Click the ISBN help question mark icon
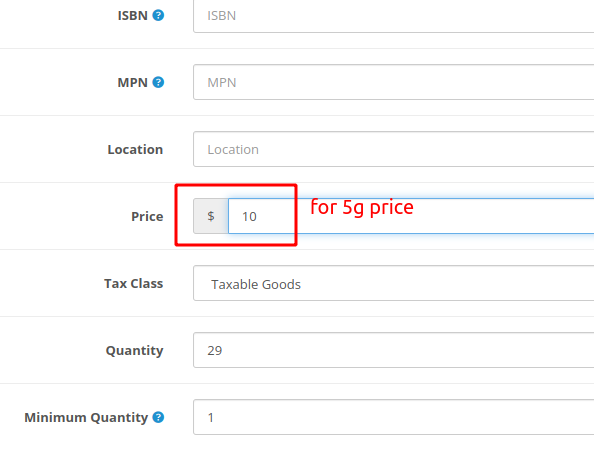Image resolution: width=594 pixels, height=449 pixels. [158, 15]
